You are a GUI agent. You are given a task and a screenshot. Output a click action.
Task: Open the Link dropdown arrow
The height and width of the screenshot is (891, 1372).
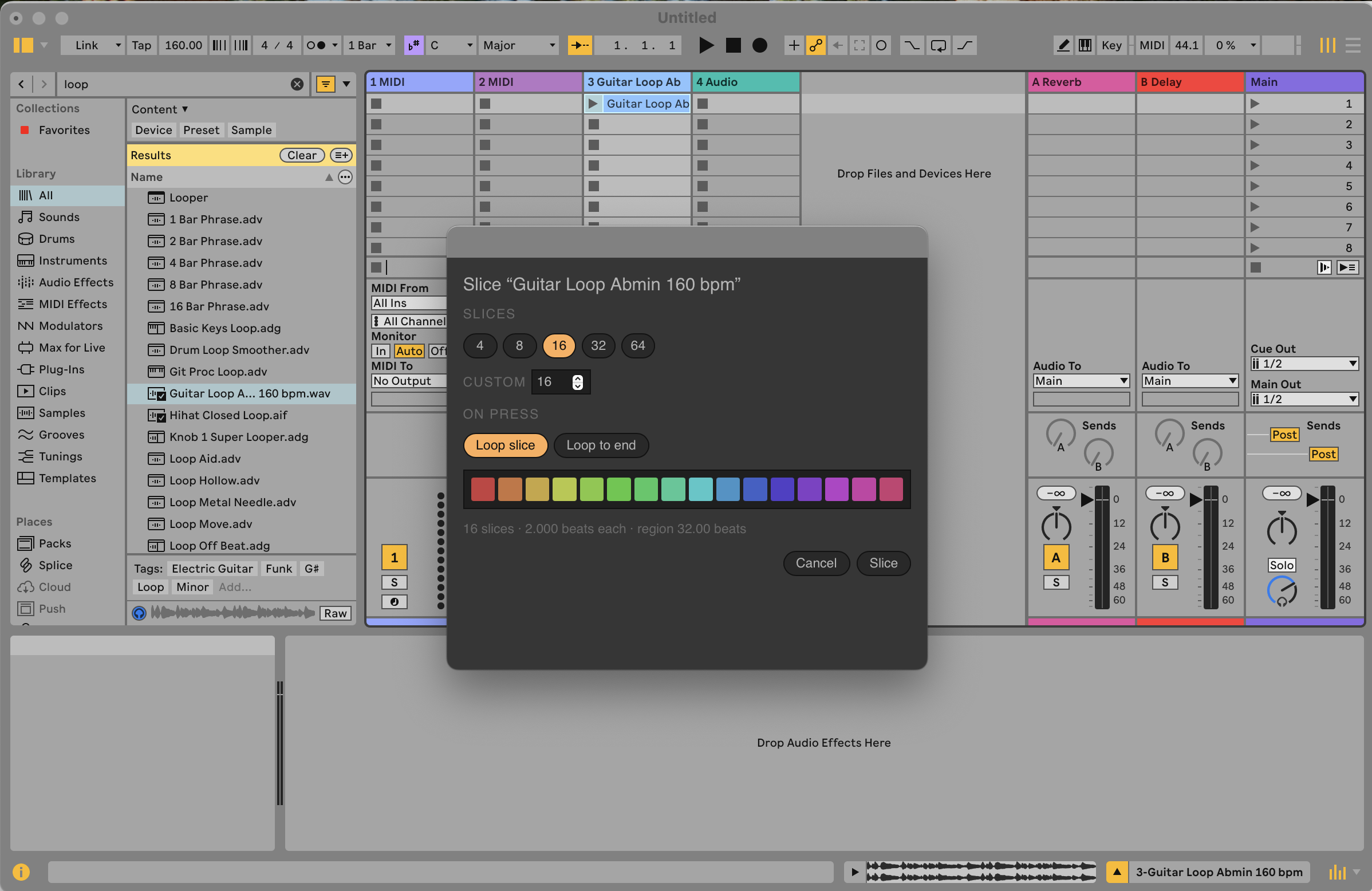118,45
